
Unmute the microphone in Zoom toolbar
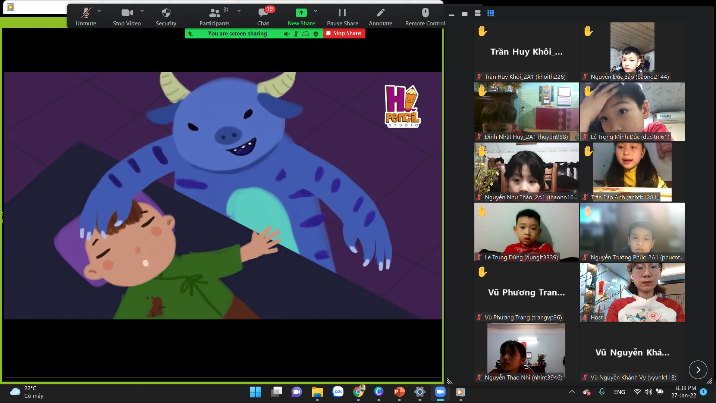click(85, 15)
